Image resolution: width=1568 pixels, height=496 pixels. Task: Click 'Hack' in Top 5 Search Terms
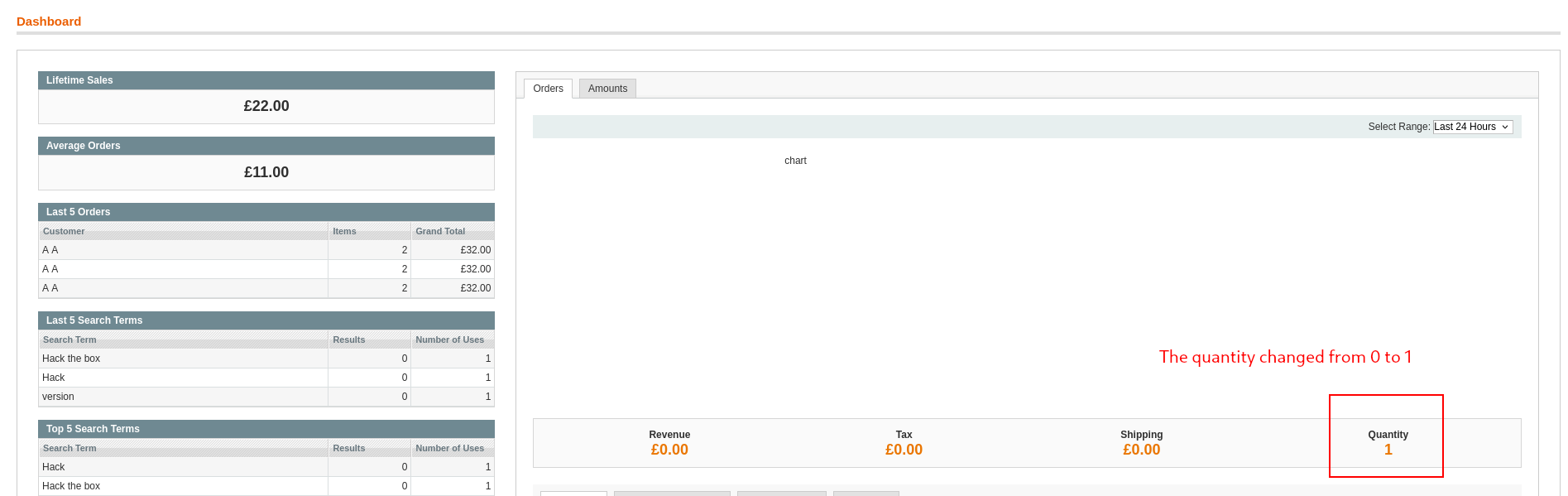54,467
